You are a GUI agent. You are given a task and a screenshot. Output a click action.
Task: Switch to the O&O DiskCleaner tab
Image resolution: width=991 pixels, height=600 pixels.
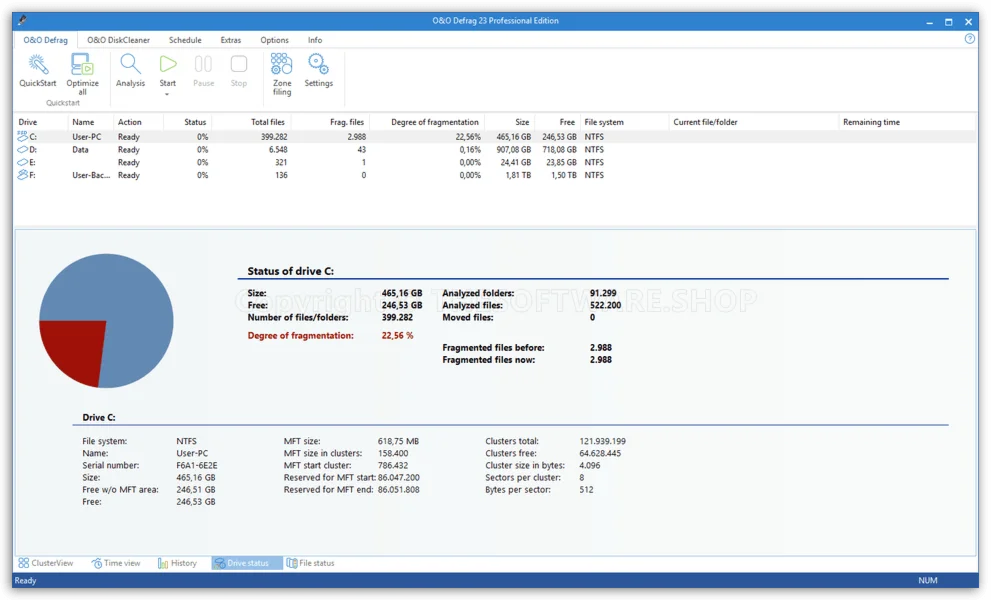(118, 40)
